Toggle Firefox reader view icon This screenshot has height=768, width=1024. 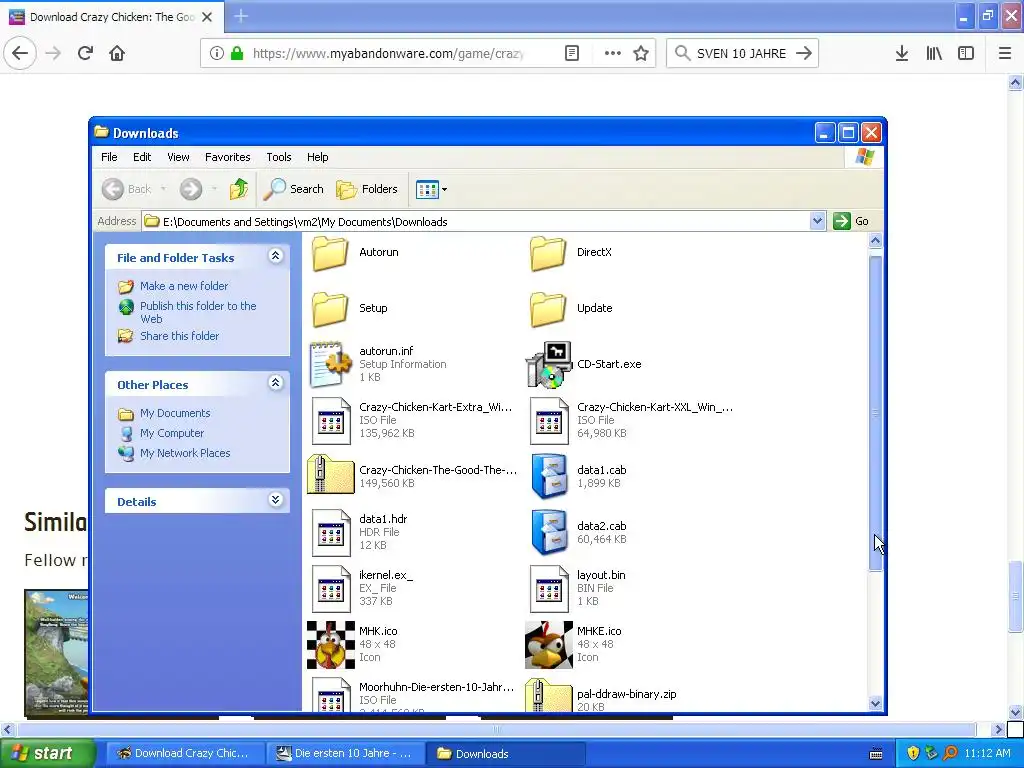(572, 54)
